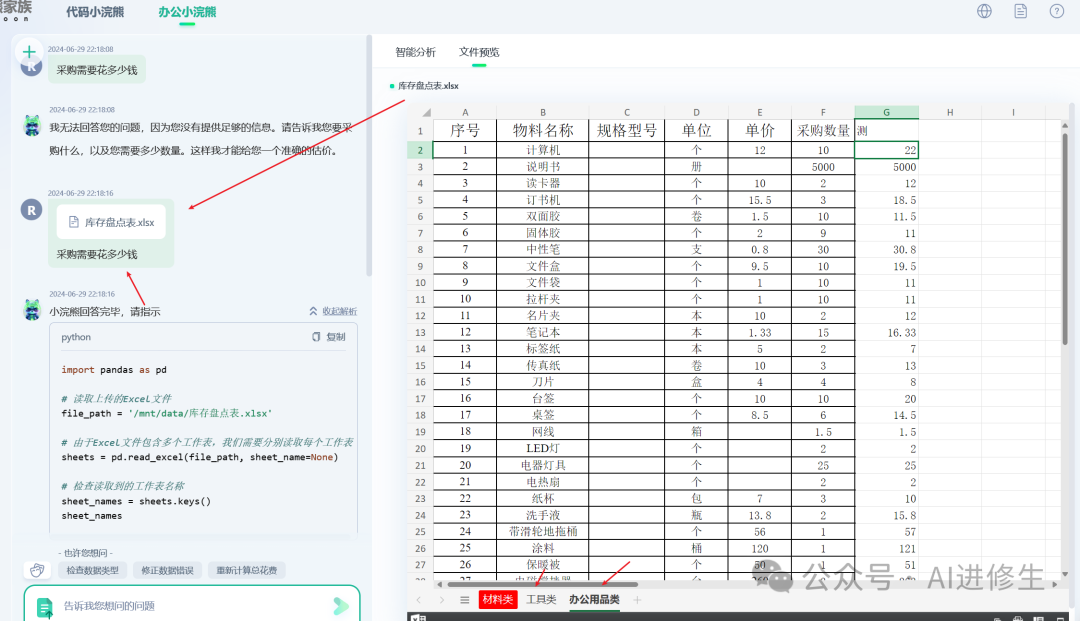Select column E header
The image size is (1080, 621).
point(760,112)
